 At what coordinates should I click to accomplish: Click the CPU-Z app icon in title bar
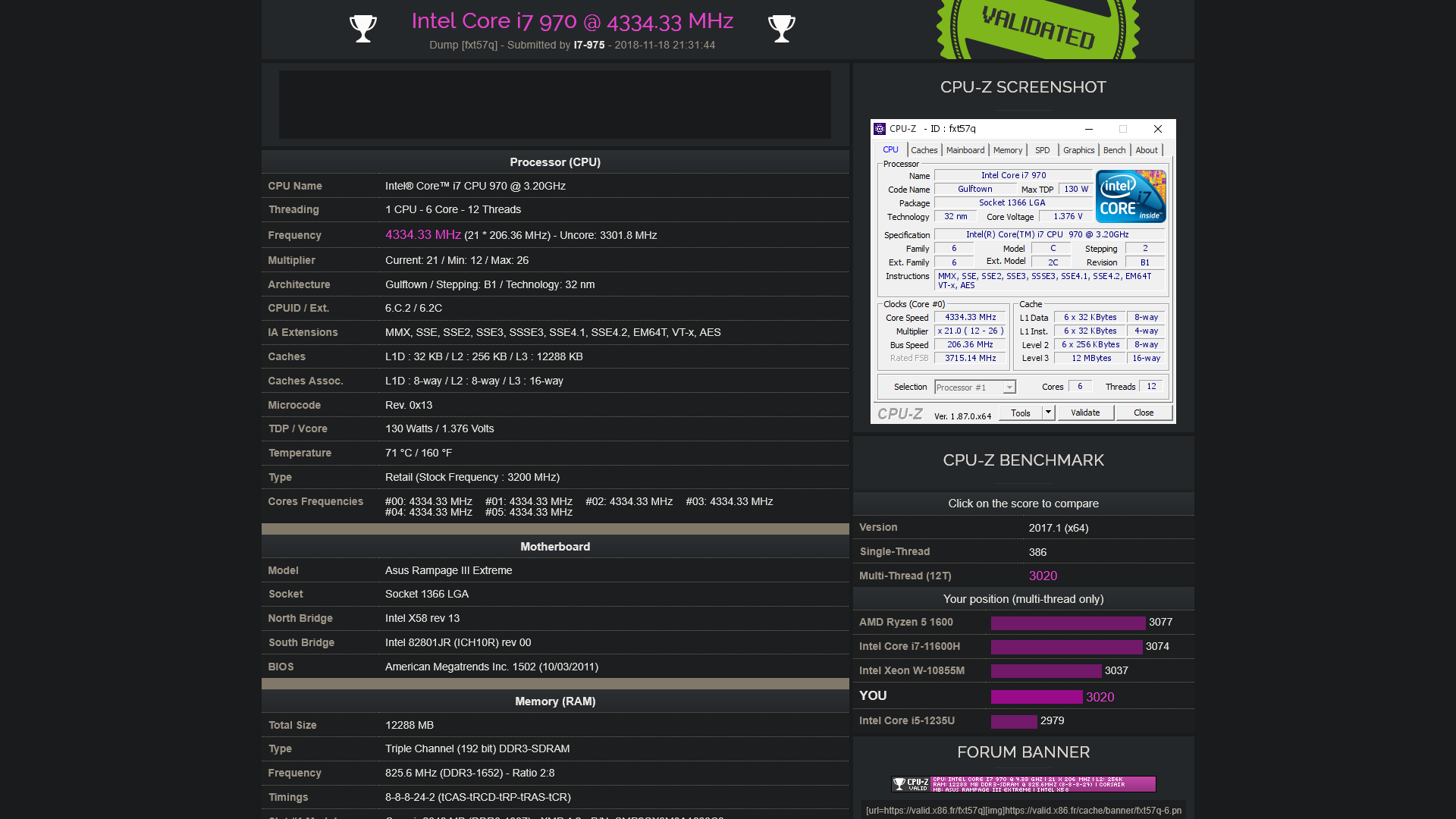pyautogui.click(x=880, y=129)
